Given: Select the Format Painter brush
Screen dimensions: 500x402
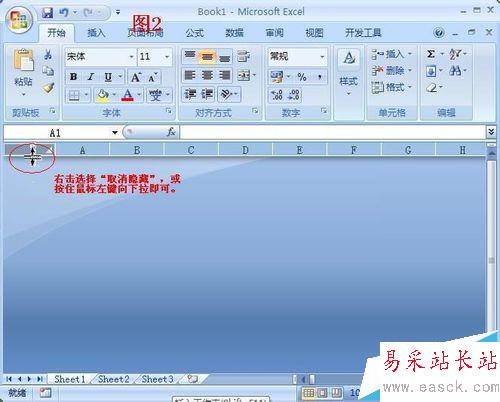Looking at the screenshot, I should [x=48, y=88].
